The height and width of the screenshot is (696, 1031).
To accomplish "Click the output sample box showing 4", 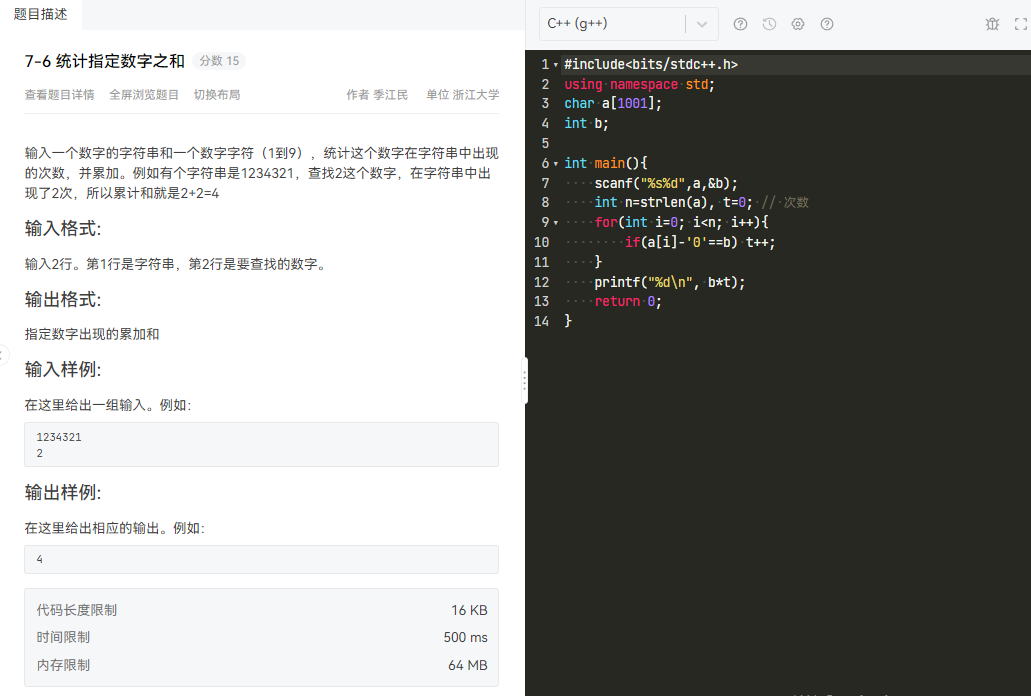I will (261, 559).
